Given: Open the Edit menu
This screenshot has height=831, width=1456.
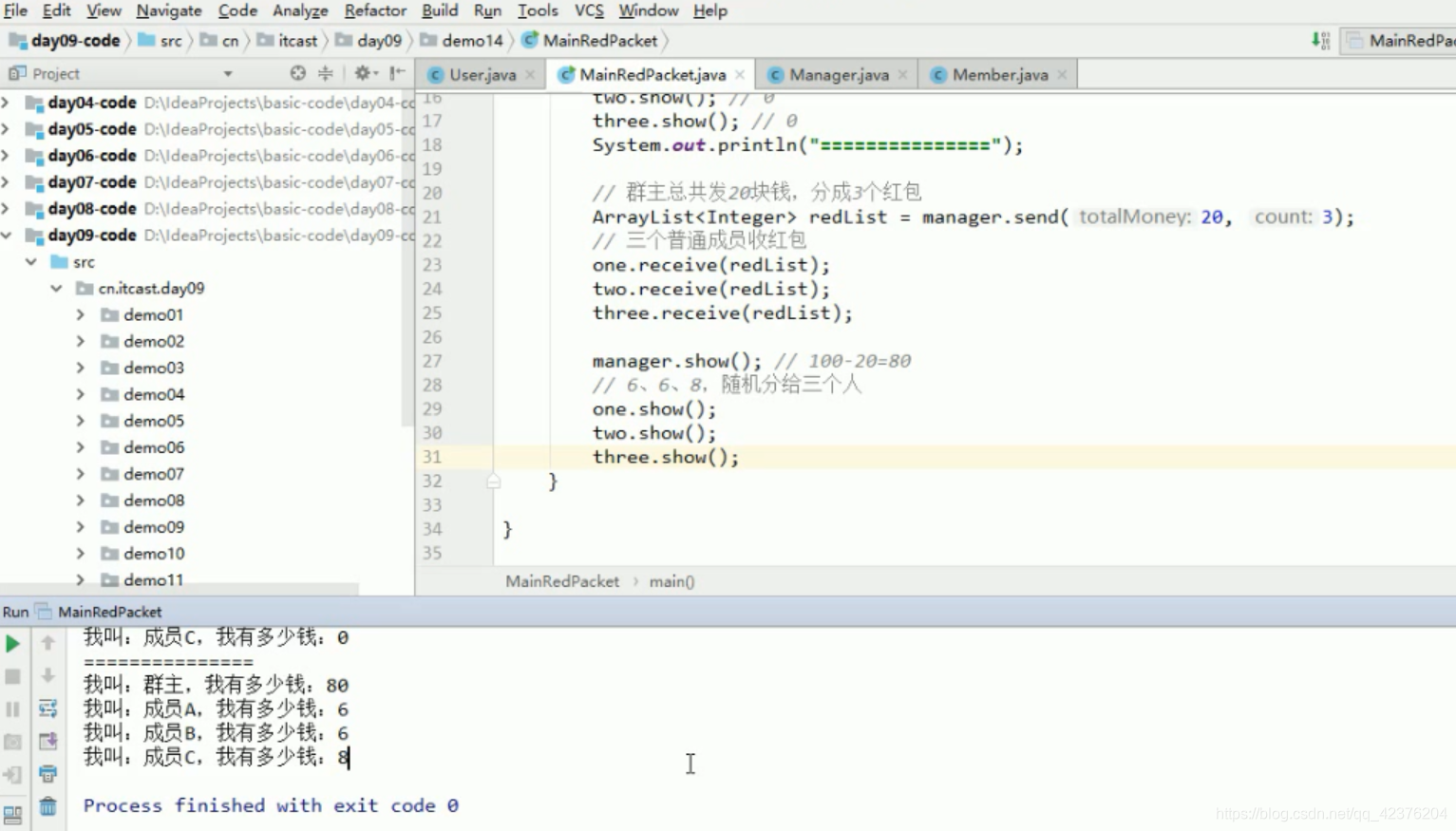Looking at the screenshot, I should 56,10.
